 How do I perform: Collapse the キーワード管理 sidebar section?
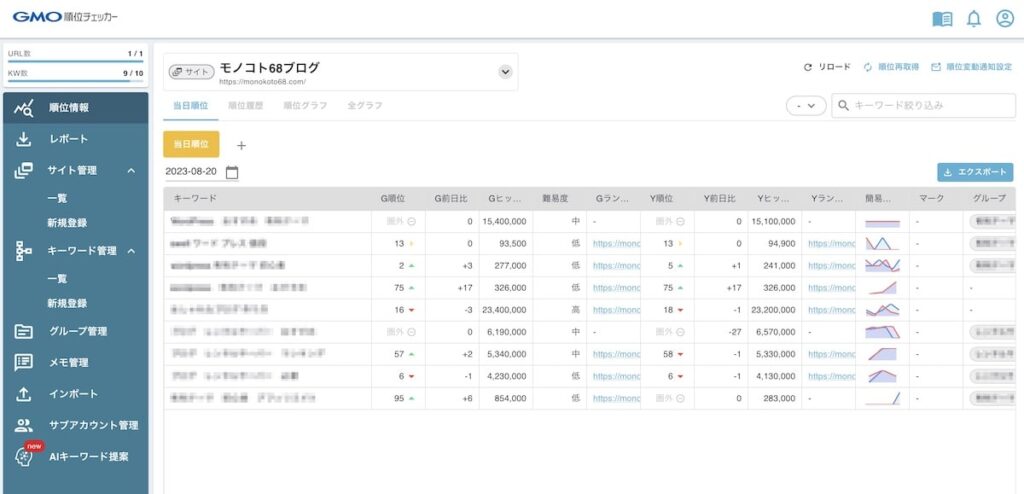131,250
